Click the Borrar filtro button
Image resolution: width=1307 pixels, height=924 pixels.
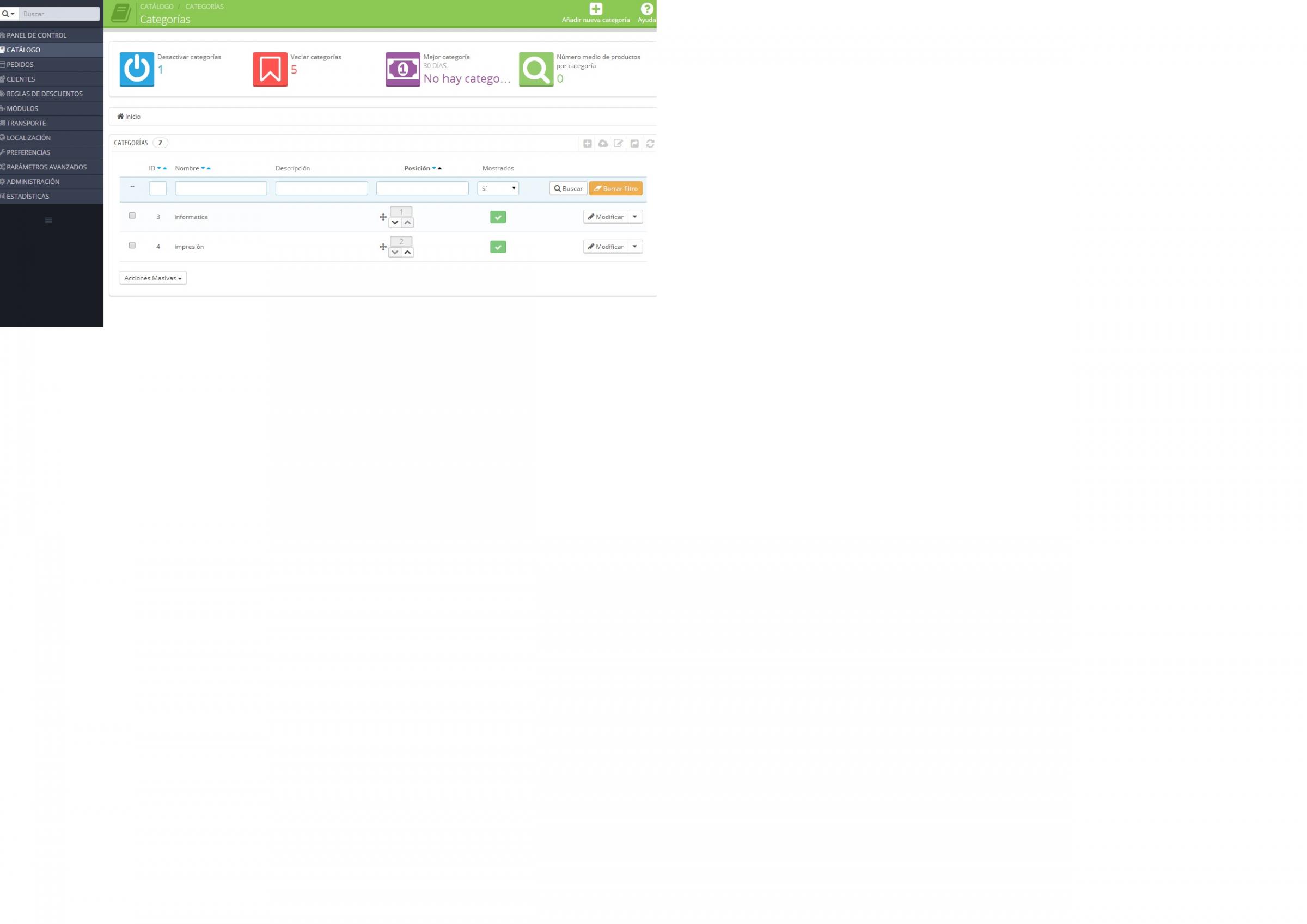click(615, 188)
